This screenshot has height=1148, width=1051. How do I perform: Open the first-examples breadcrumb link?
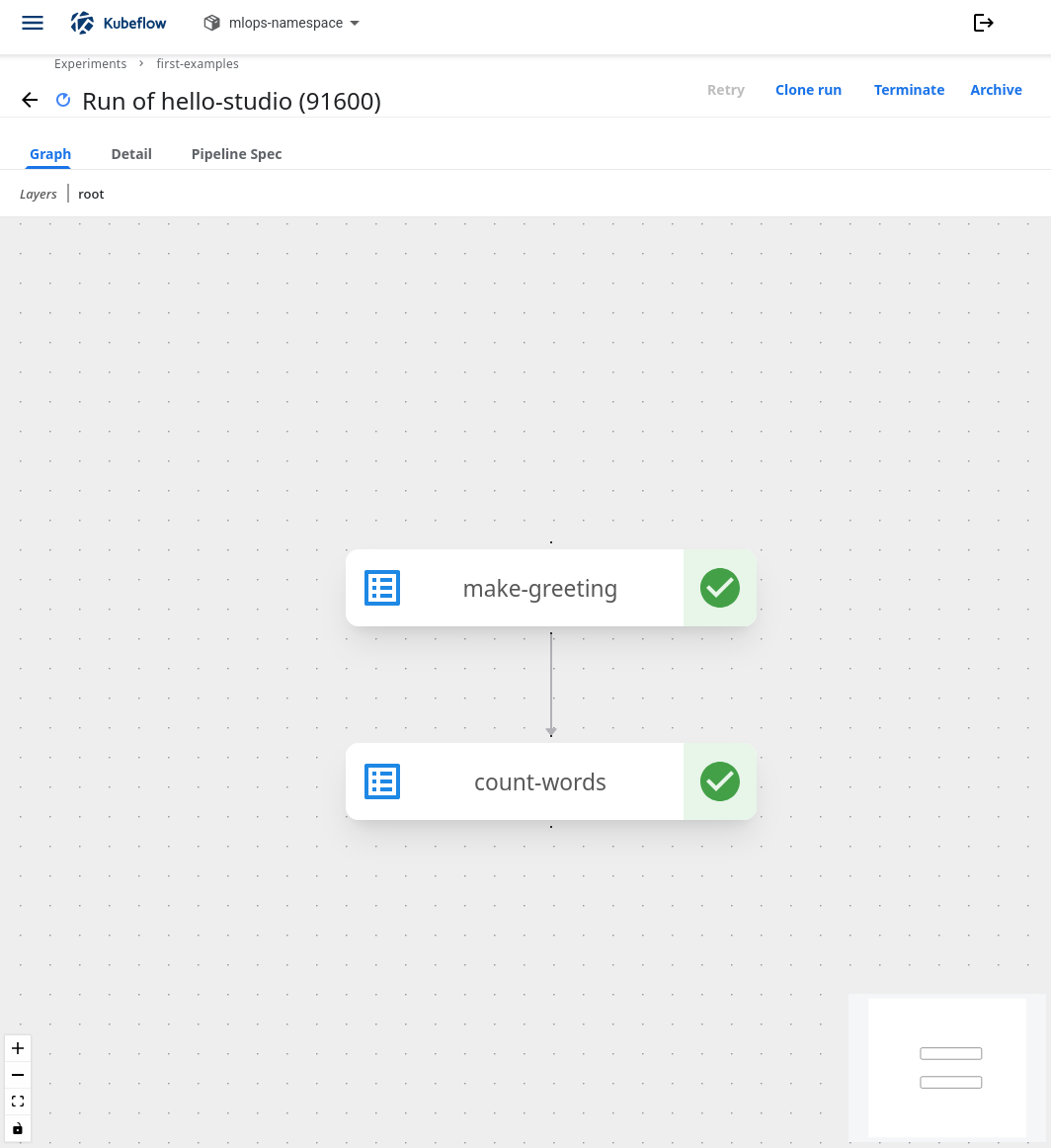tap(198, 63)
